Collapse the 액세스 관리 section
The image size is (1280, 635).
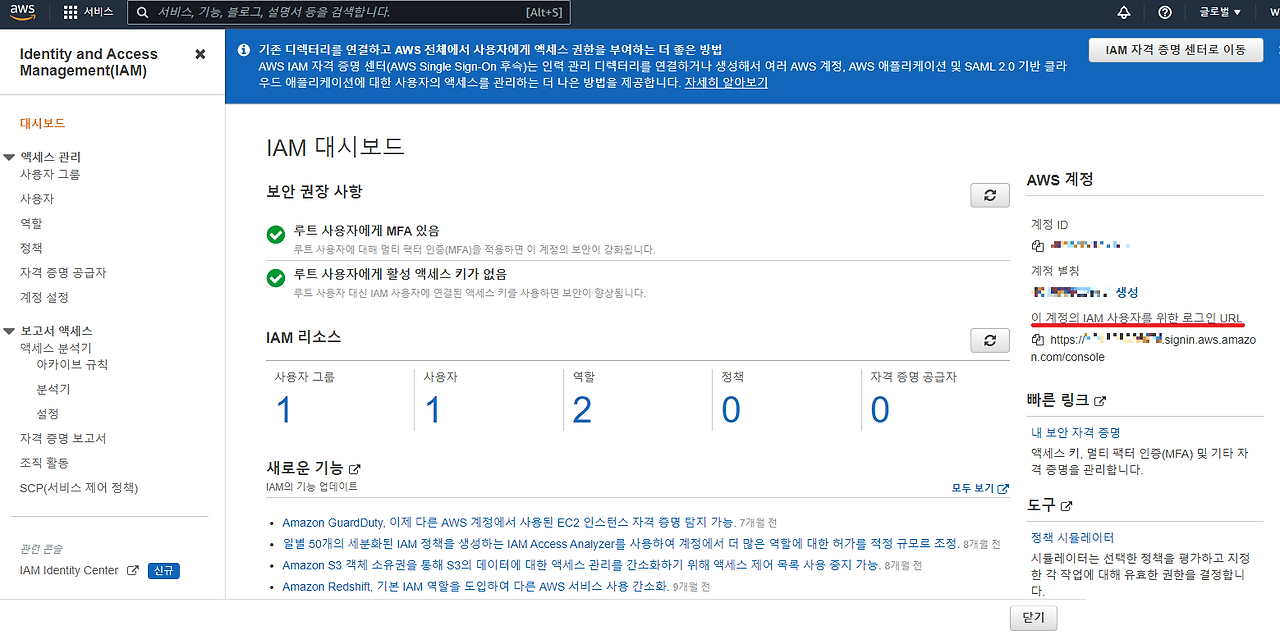coord(10,157)
